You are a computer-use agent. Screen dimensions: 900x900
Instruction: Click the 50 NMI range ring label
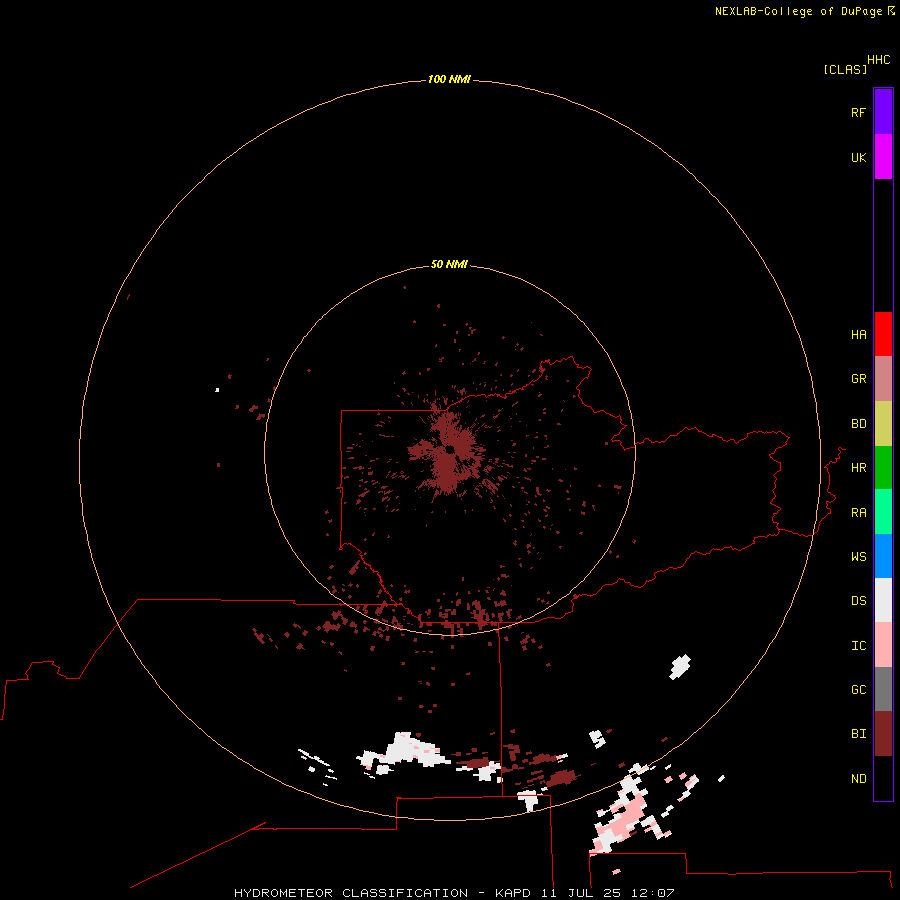pos(449,264)
